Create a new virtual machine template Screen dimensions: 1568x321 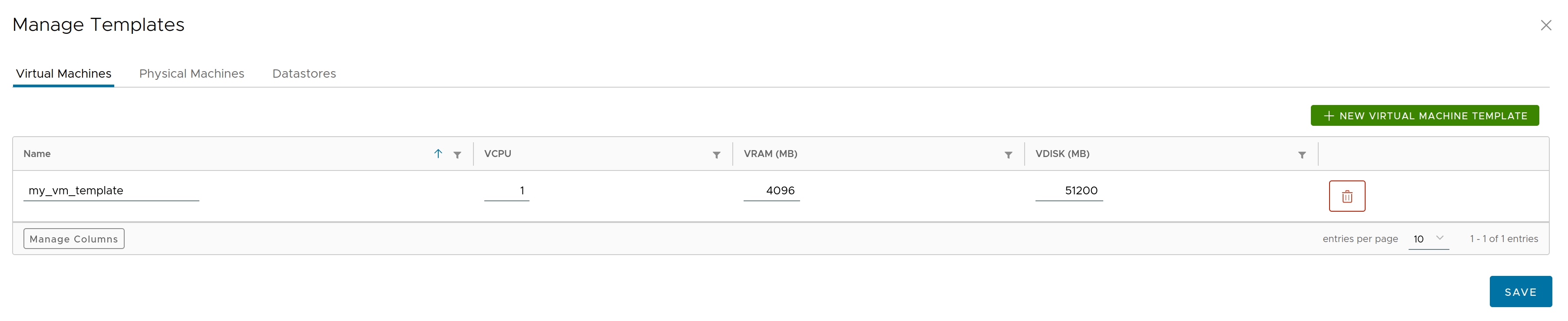coord(1424,115)
